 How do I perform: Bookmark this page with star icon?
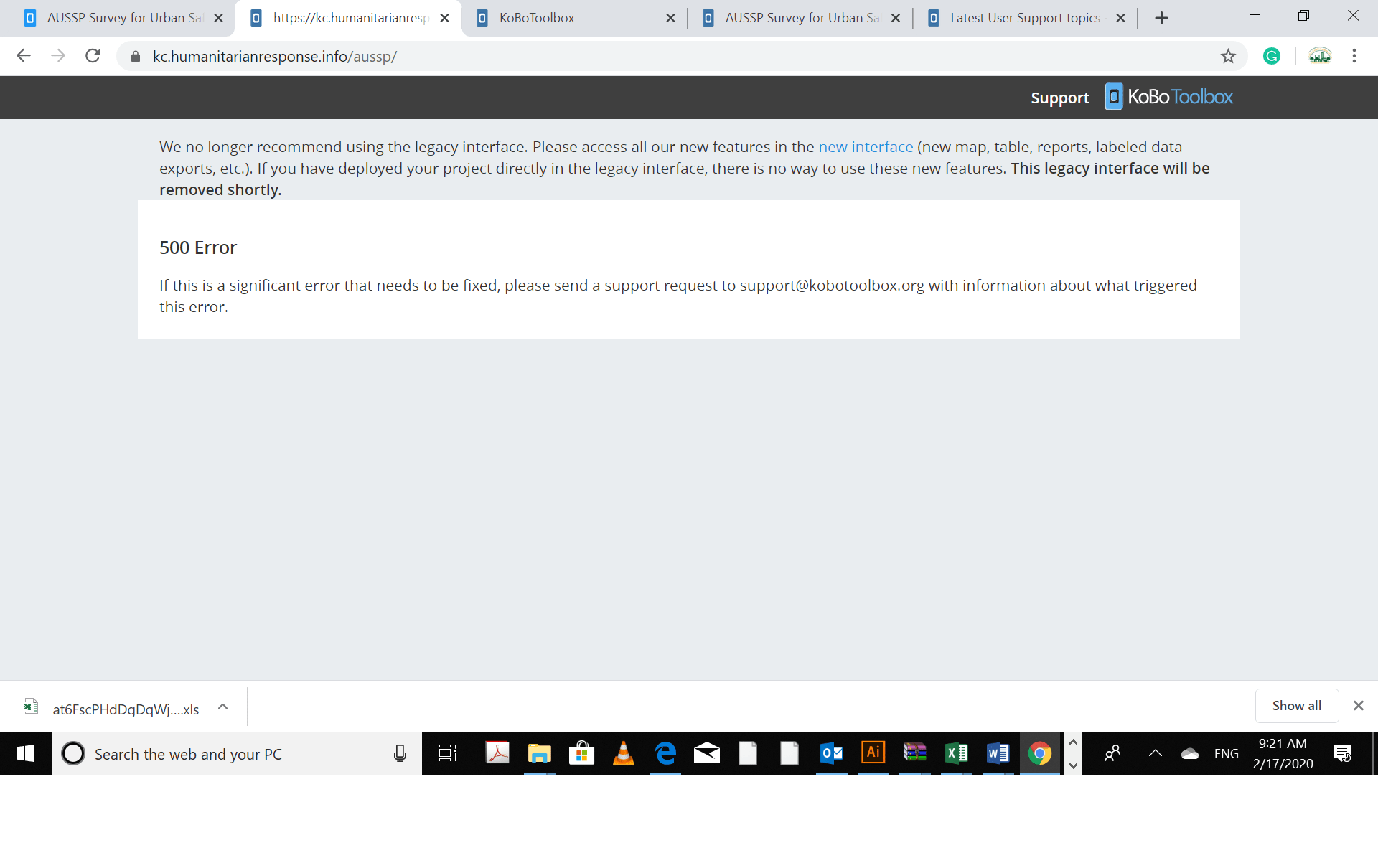(x=1228, y=56)
